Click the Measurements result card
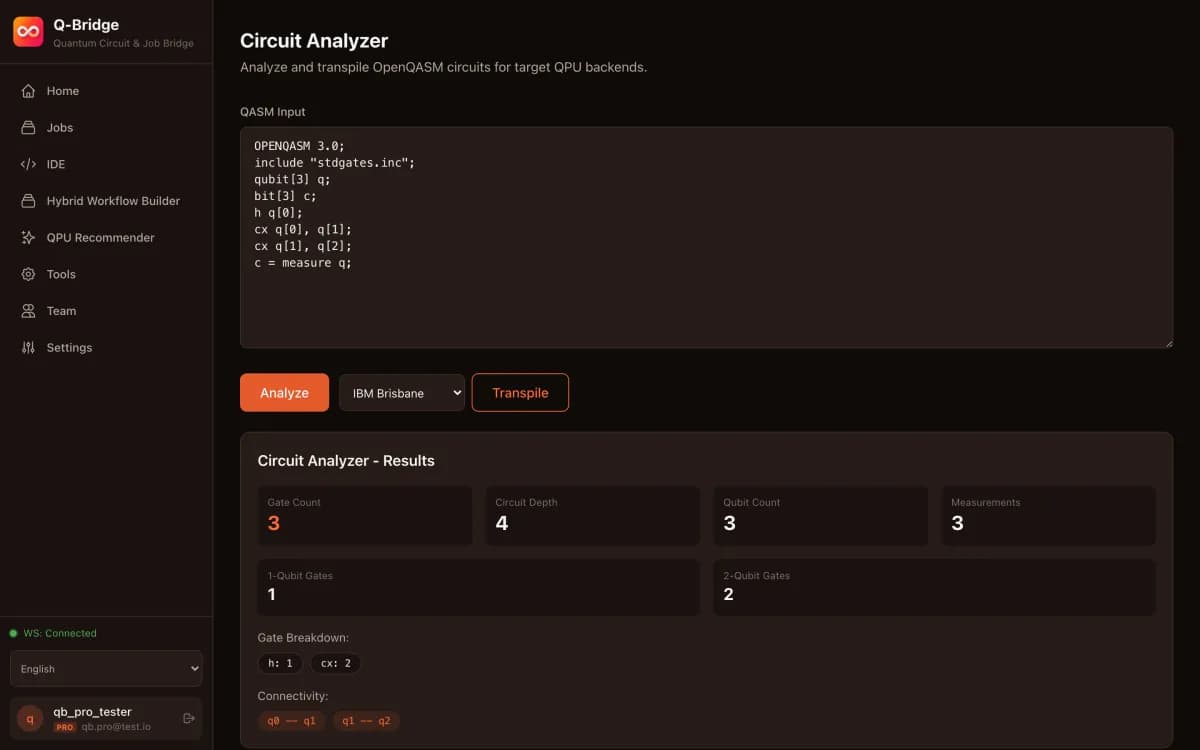 point(1049,516)
